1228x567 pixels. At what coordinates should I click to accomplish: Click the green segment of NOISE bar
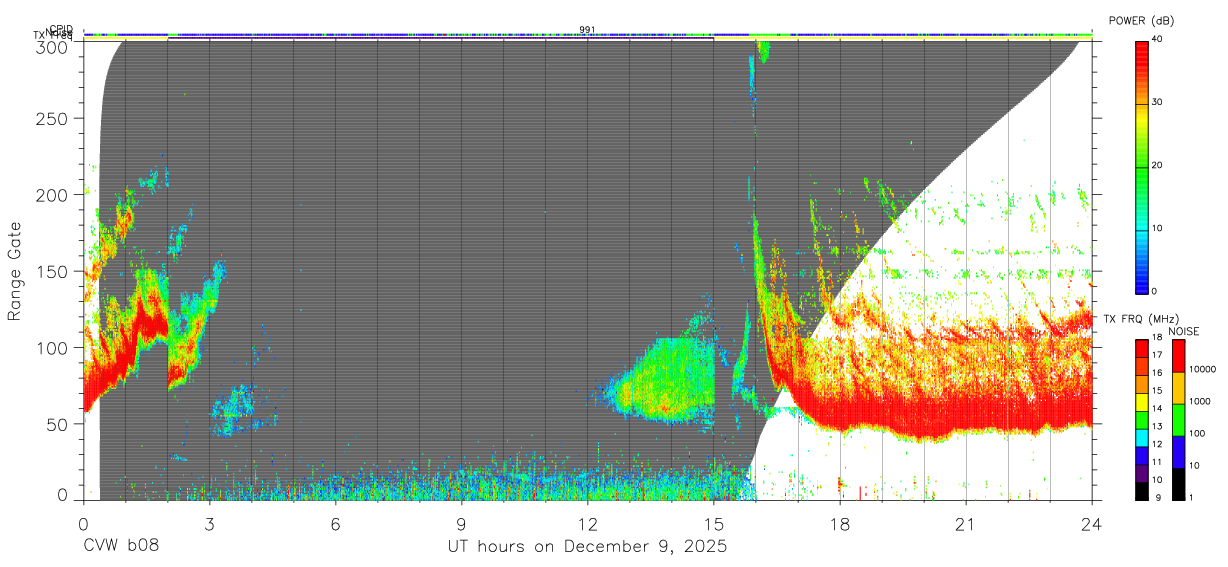click(1177, 419)
